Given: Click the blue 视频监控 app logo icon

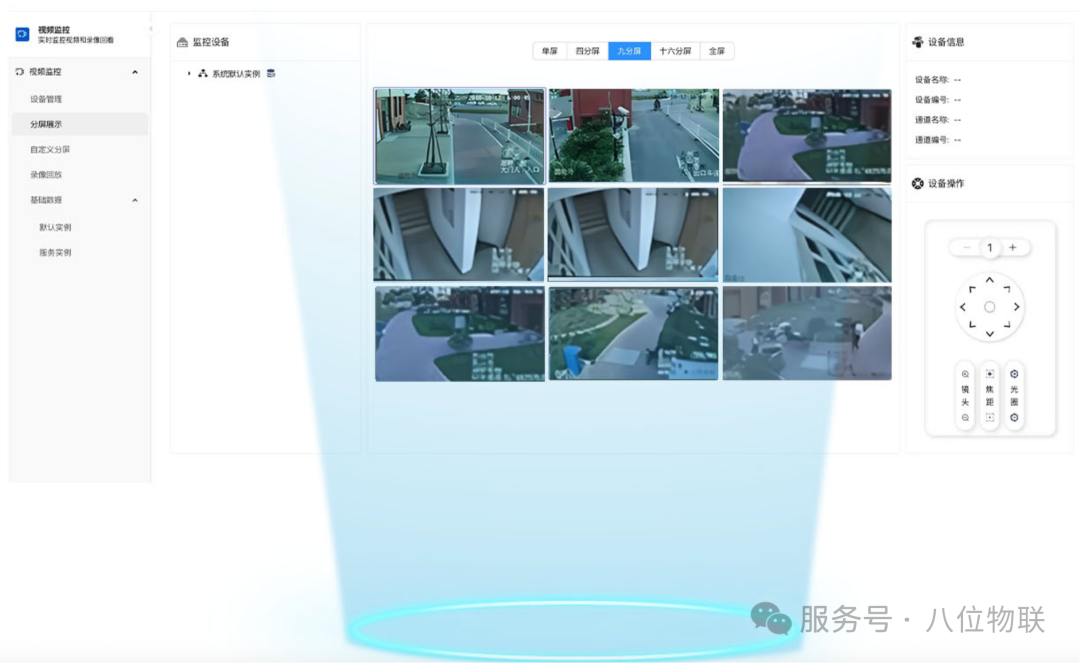Looking at the screenshot, I should [x=22, y=33].
